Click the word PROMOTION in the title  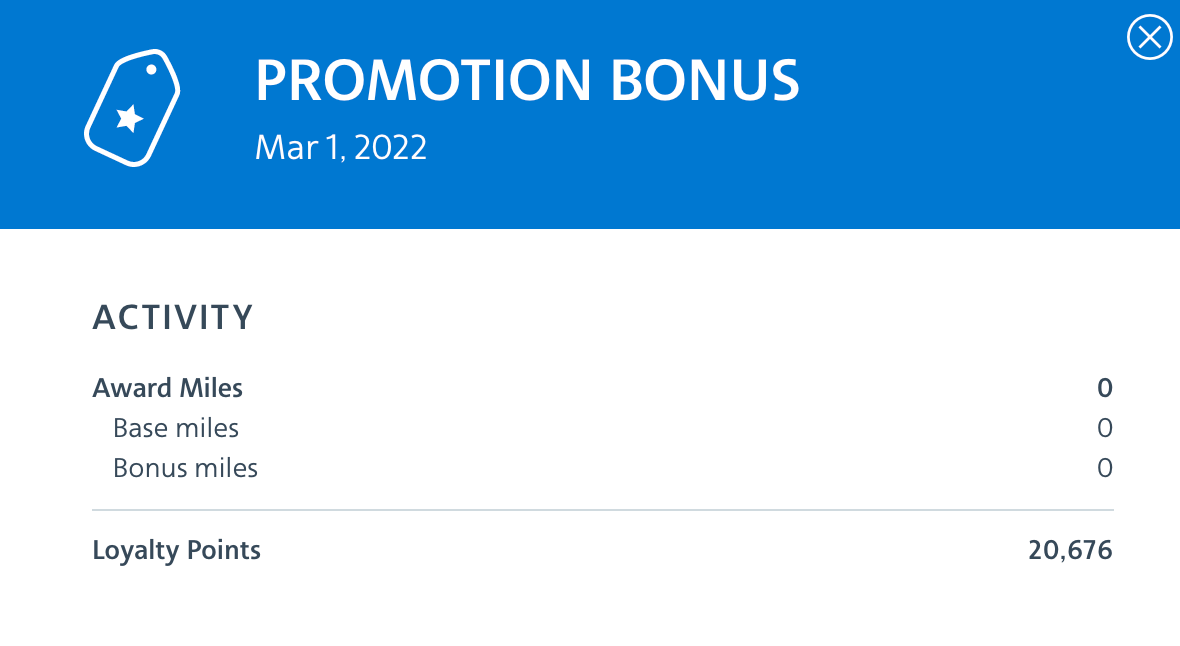click(423, 81)
